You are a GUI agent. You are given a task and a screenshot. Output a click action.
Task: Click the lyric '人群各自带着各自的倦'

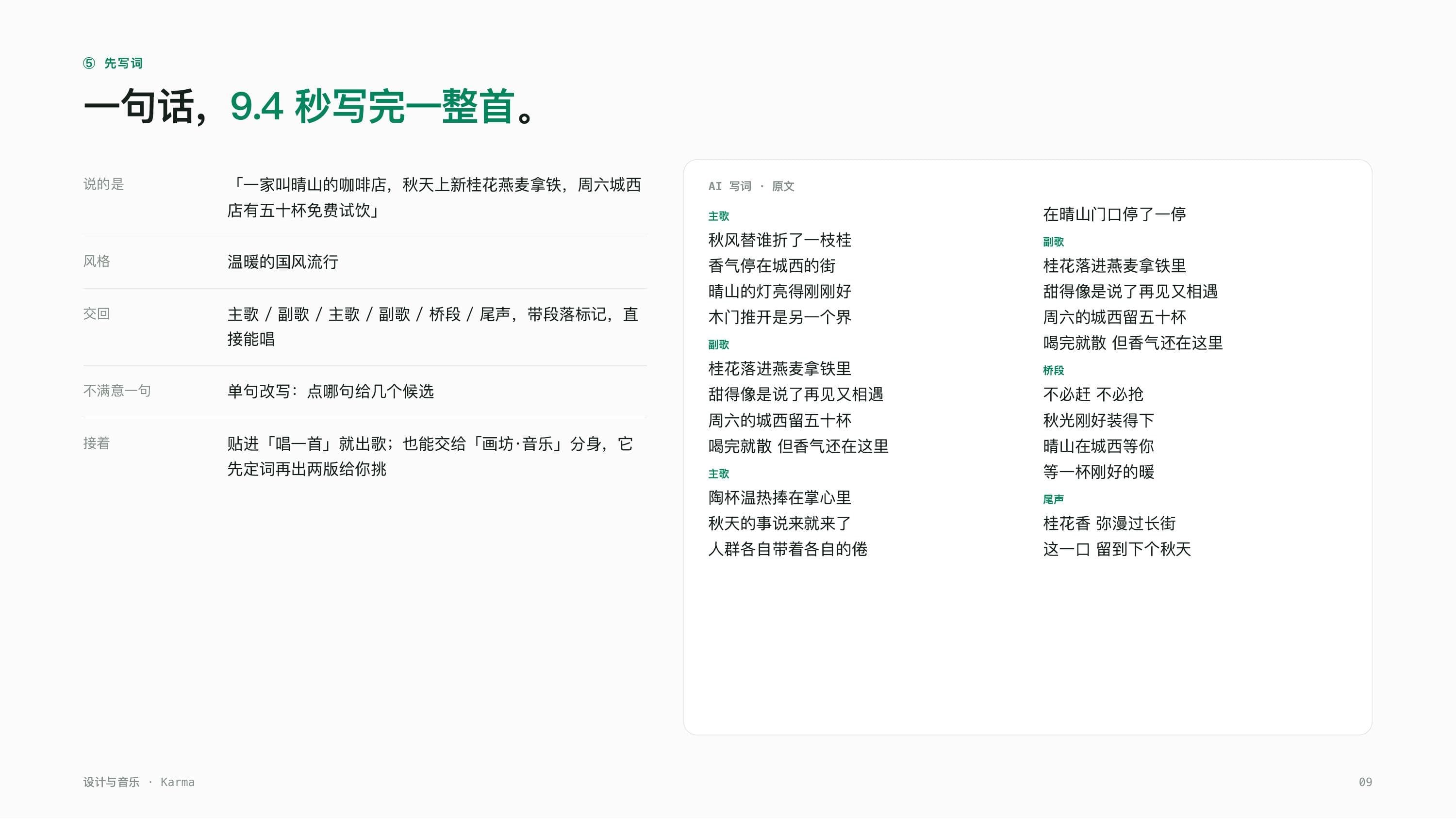787,549
